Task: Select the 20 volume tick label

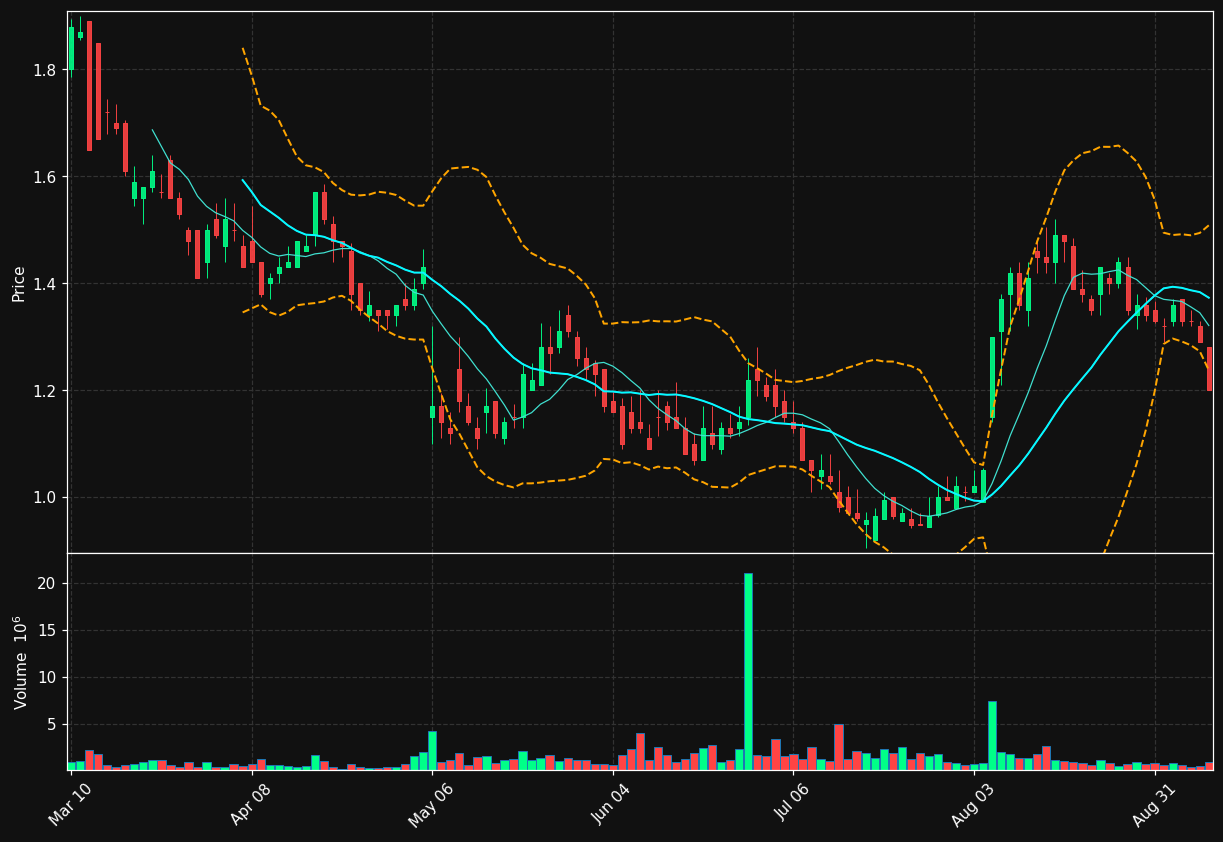Action: [48, 584]
